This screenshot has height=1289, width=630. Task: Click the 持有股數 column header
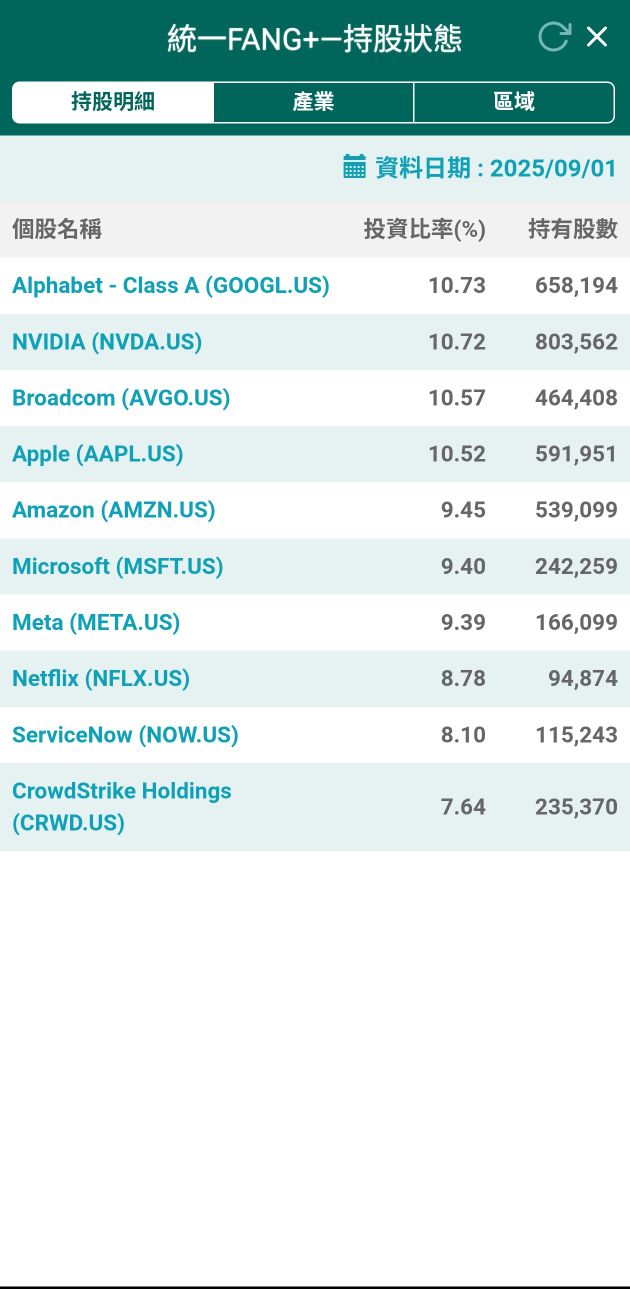573,230
